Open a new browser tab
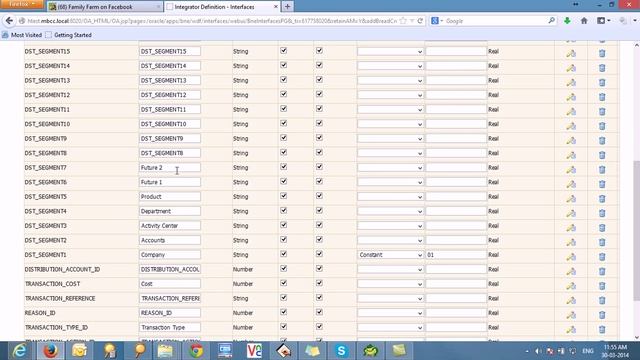 click(x=287, y=7)
